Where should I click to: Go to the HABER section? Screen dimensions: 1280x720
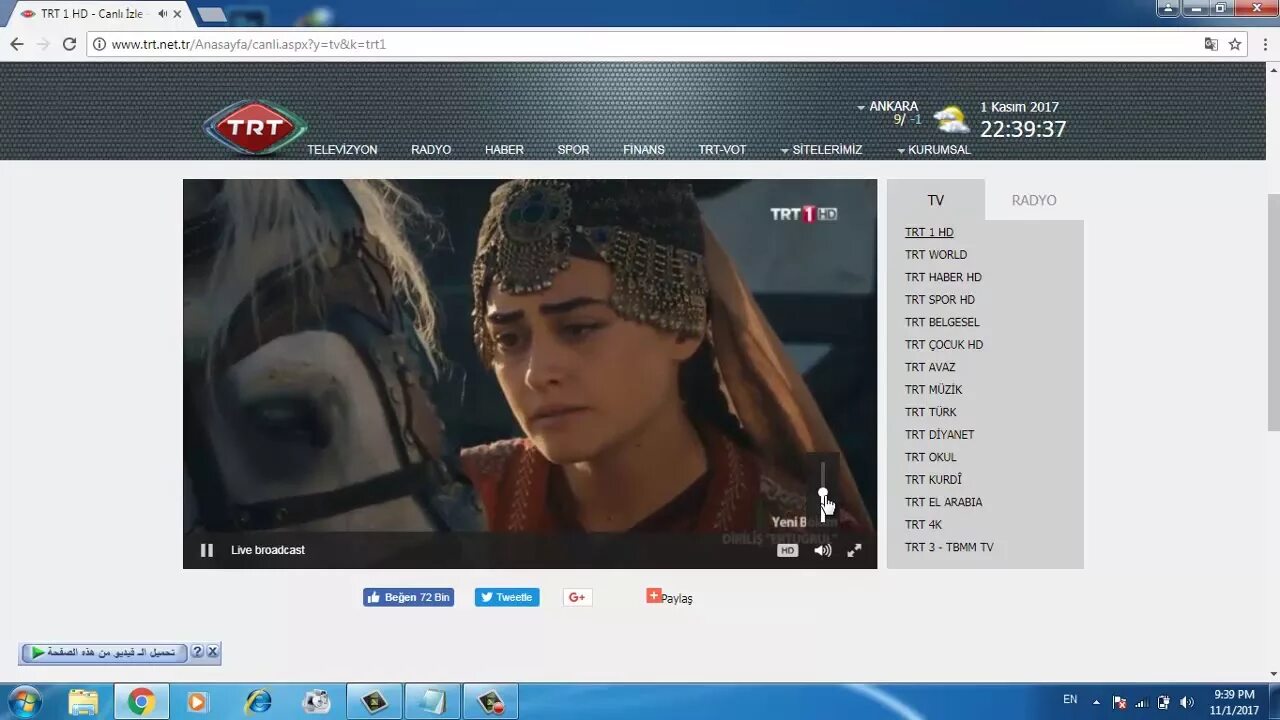pos(504,150)
